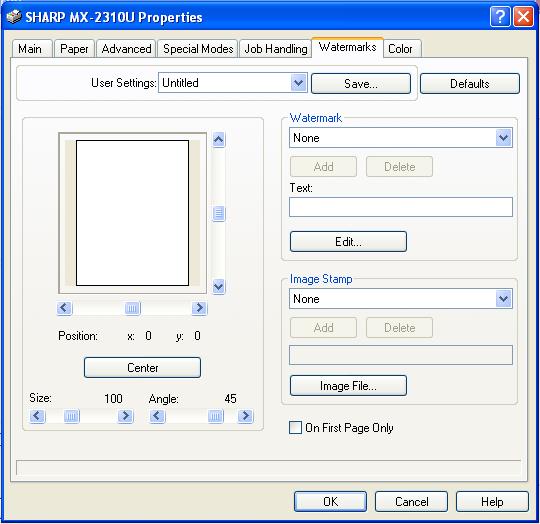
Task: Click the Image Stamp Add button
Action: click(x=323, y=327)
